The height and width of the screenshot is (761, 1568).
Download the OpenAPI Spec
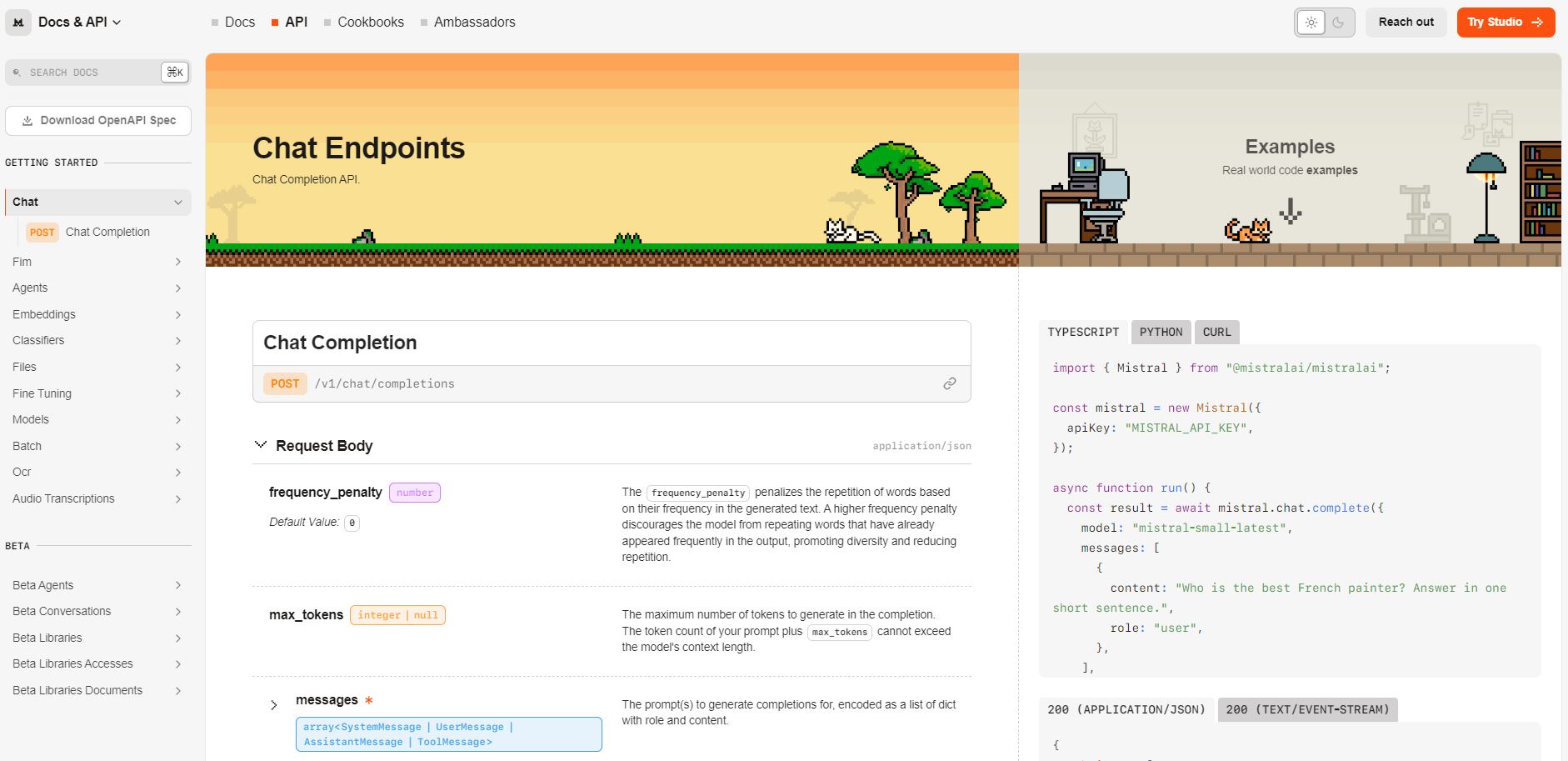98,121
